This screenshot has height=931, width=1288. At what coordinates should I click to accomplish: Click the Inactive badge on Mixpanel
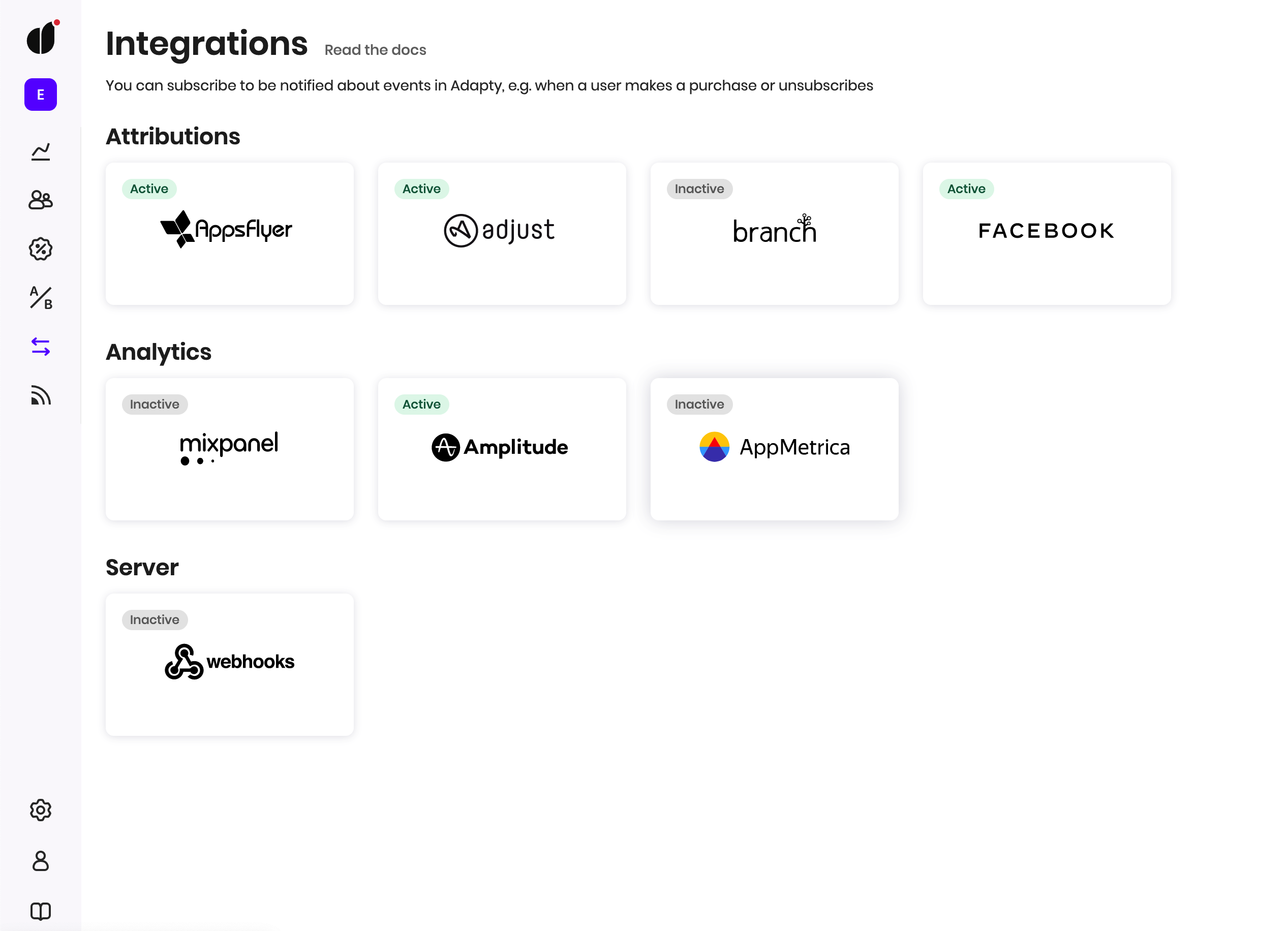155,405
